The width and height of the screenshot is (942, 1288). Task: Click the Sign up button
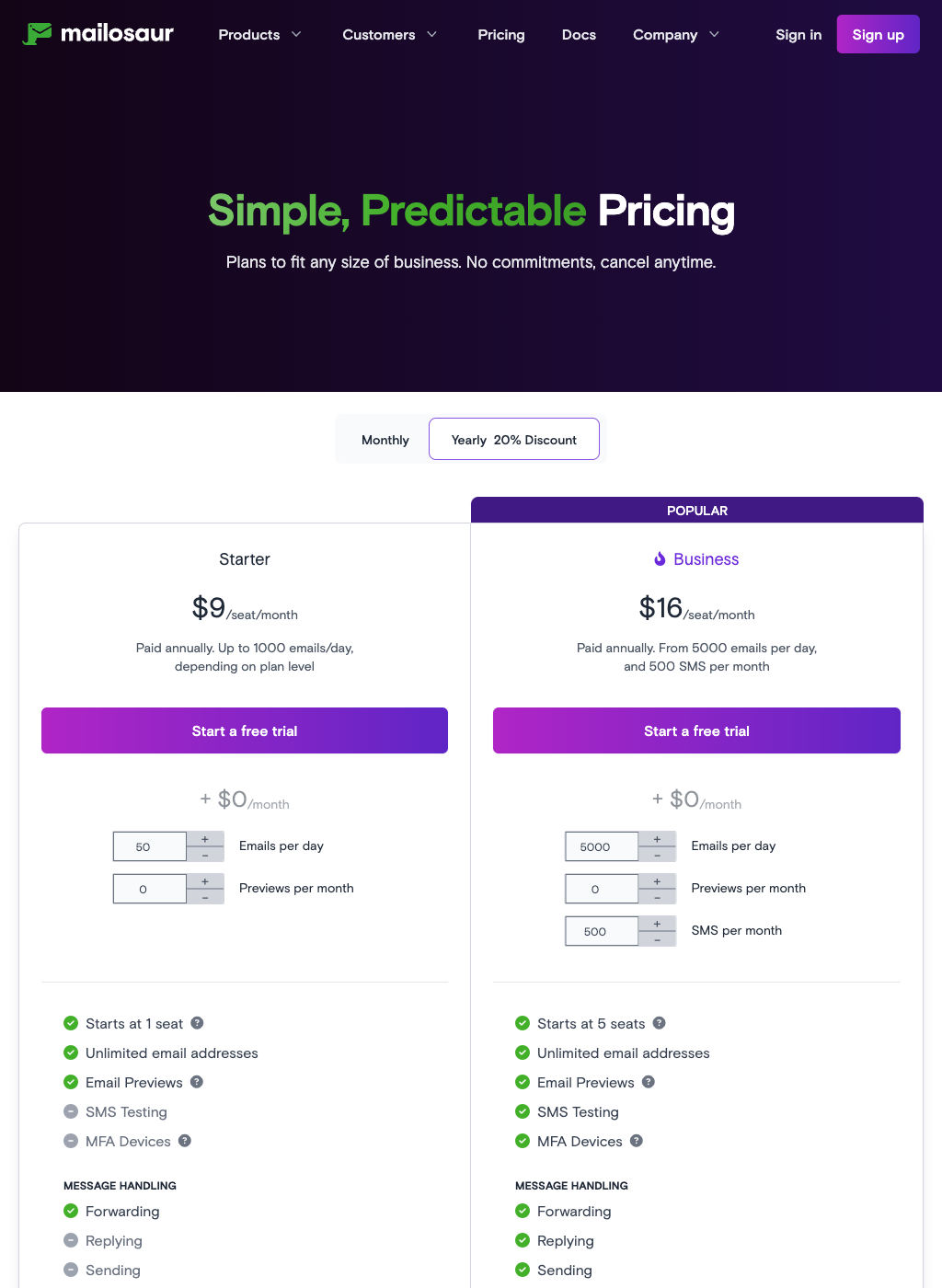point(878,35)
